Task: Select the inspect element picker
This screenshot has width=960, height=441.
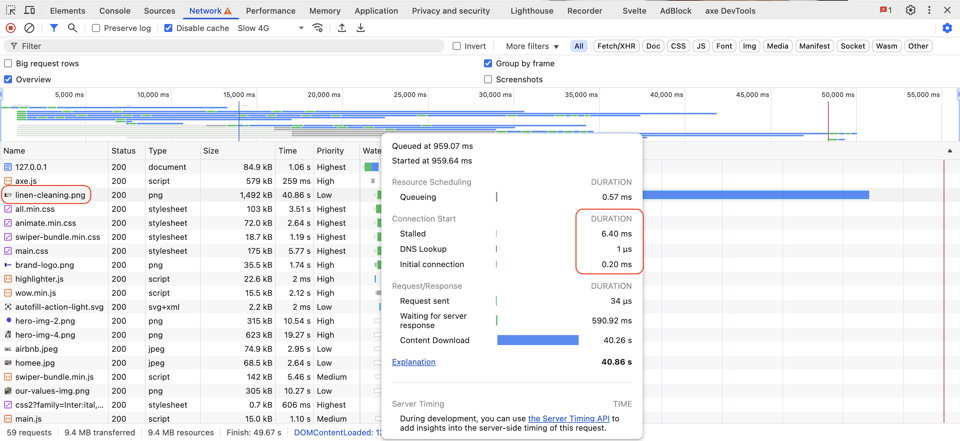Action: click(10, 10)
